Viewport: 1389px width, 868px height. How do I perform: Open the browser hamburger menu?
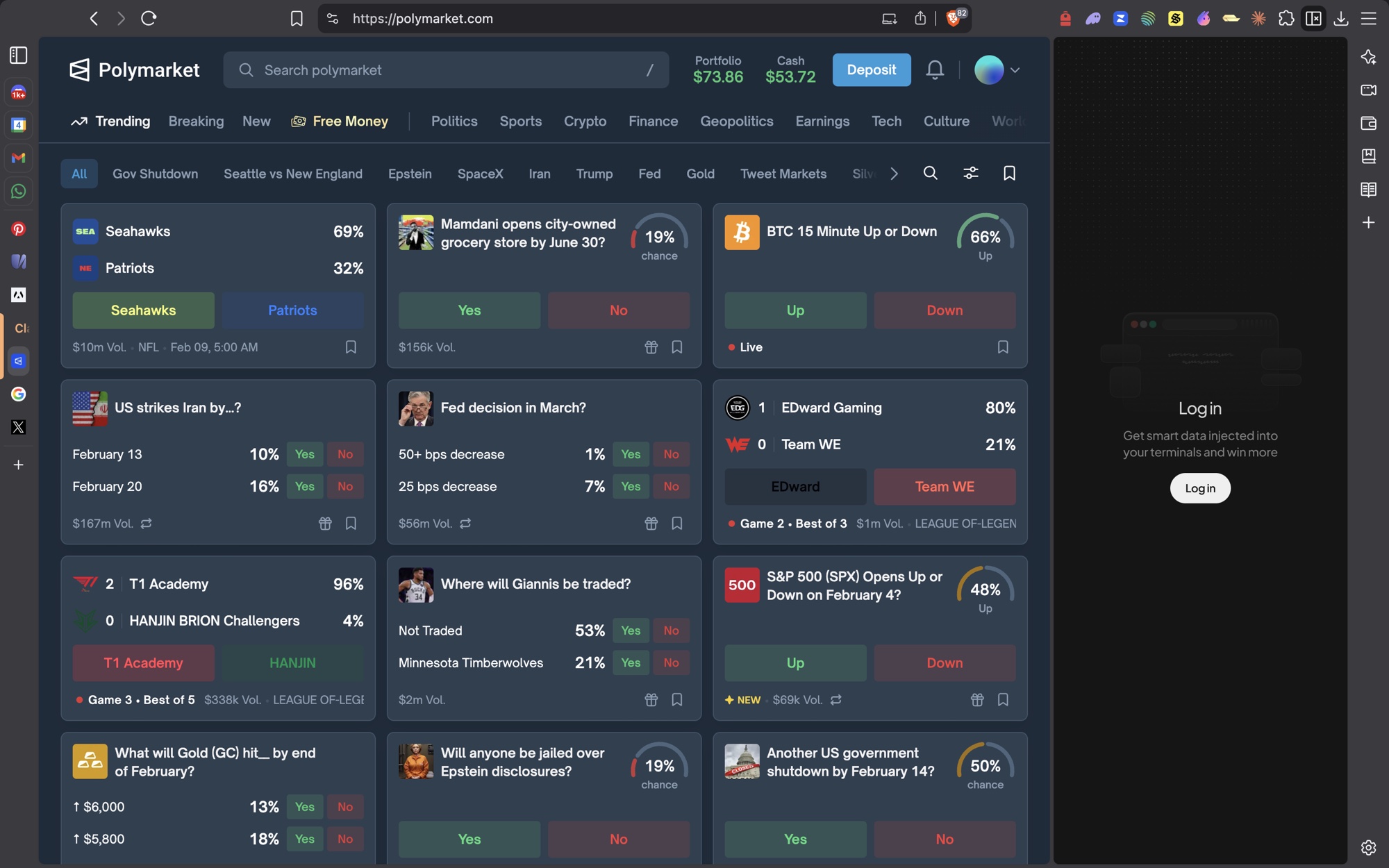point(1368,19)
